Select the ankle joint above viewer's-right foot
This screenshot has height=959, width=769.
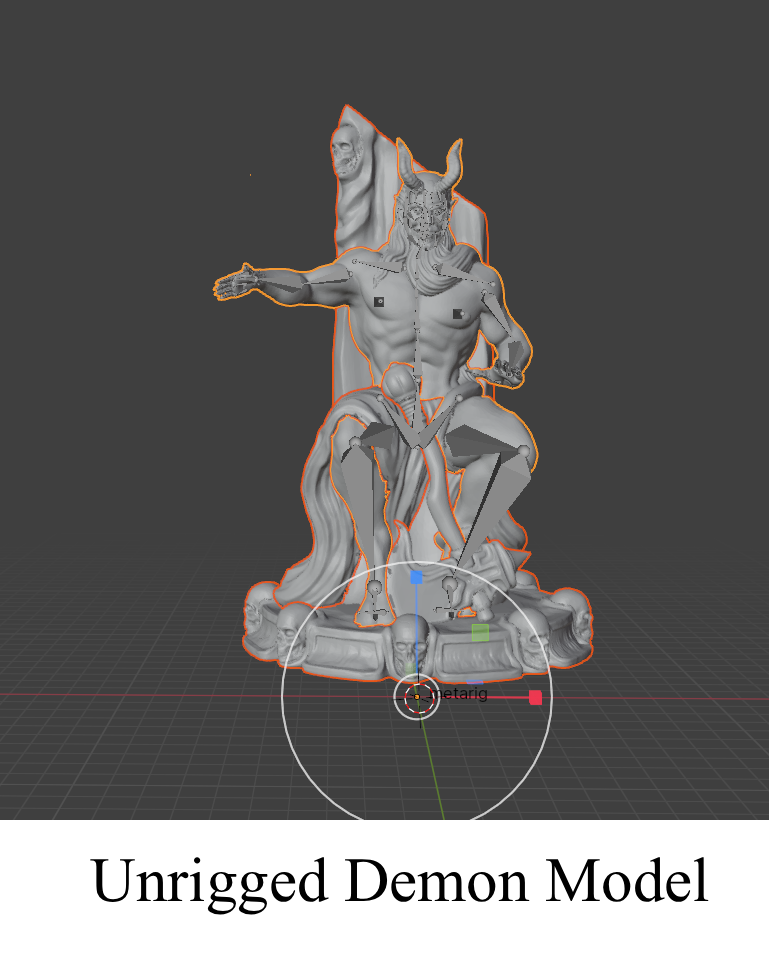[451, 582]
